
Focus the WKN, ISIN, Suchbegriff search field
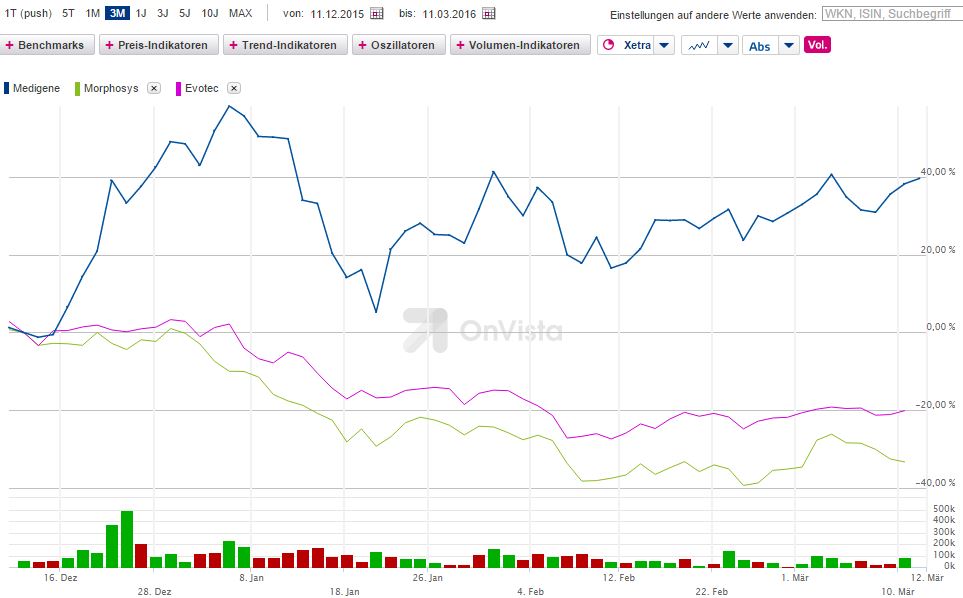[x=892, y=13]
